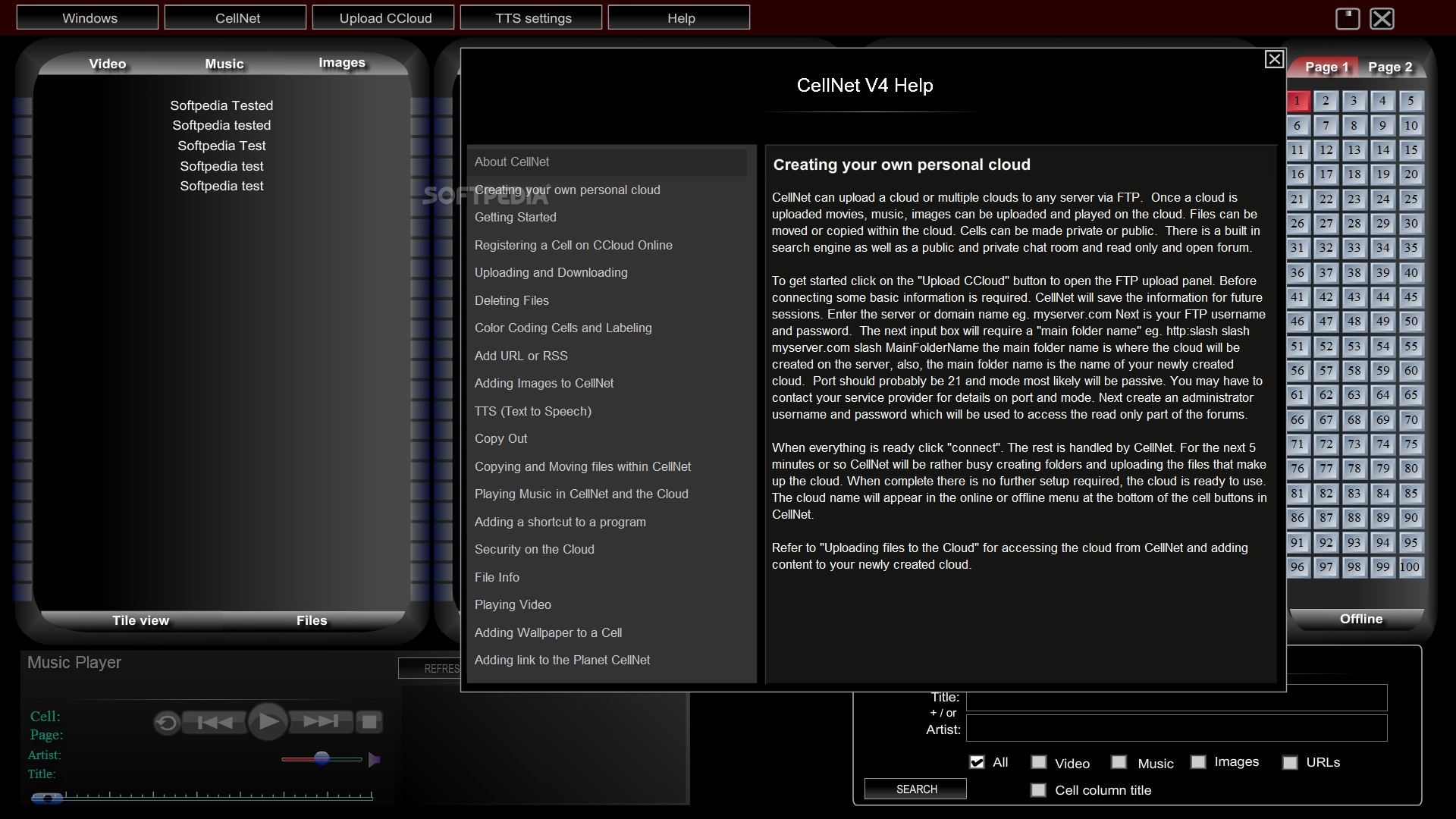Enable the Images search filter checkbox
Screen dimensions: 1456x819
point(1198,762)
